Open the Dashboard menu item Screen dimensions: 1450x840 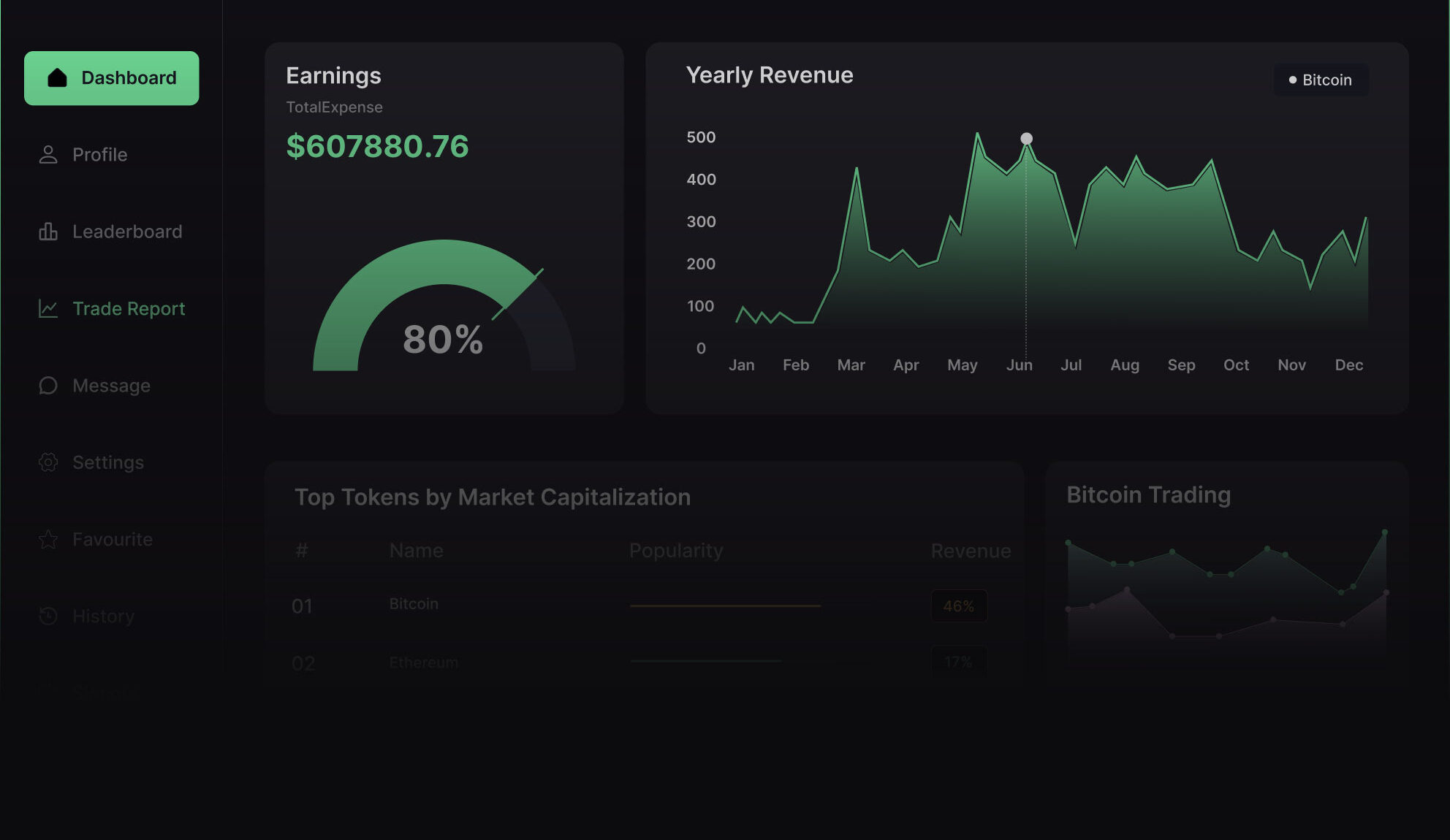click(x=112, y=78)
